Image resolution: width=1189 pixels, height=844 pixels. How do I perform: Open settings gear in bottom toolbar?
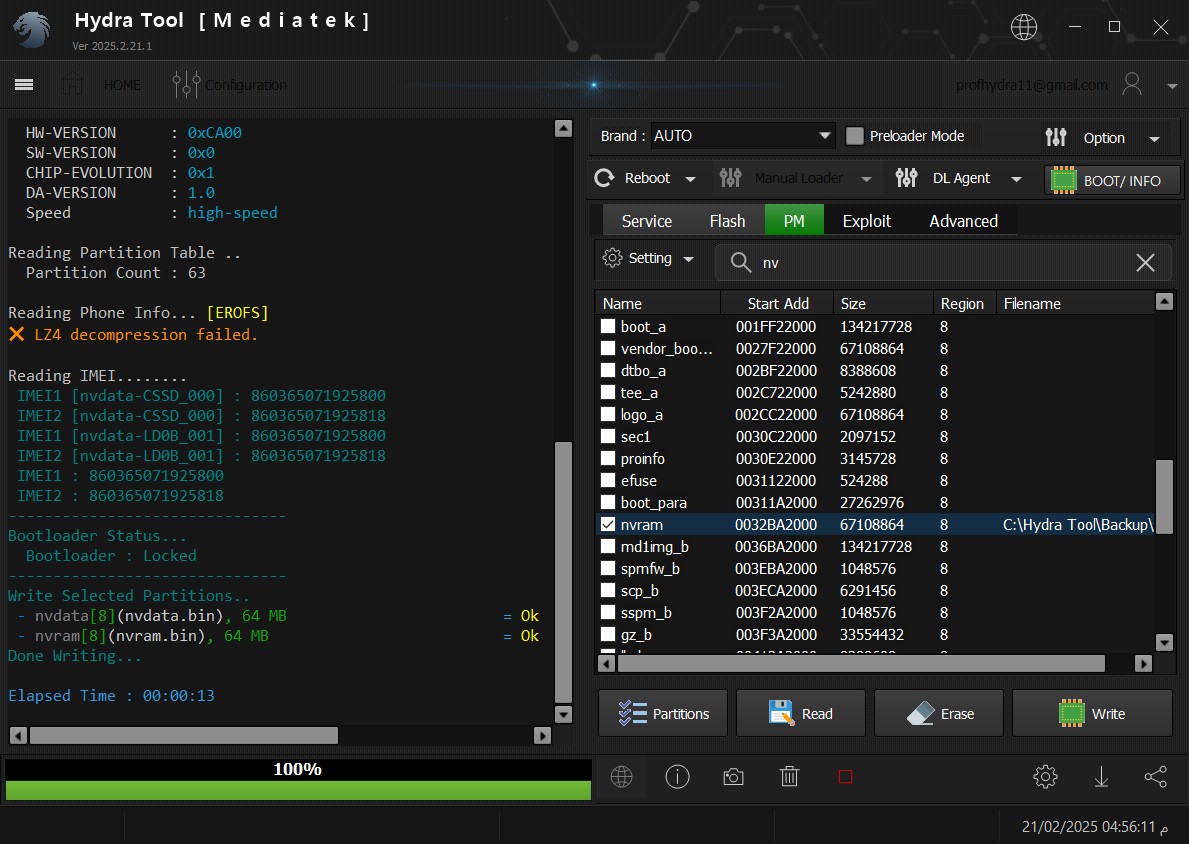pyautogui.click(x=1045, y=777)
